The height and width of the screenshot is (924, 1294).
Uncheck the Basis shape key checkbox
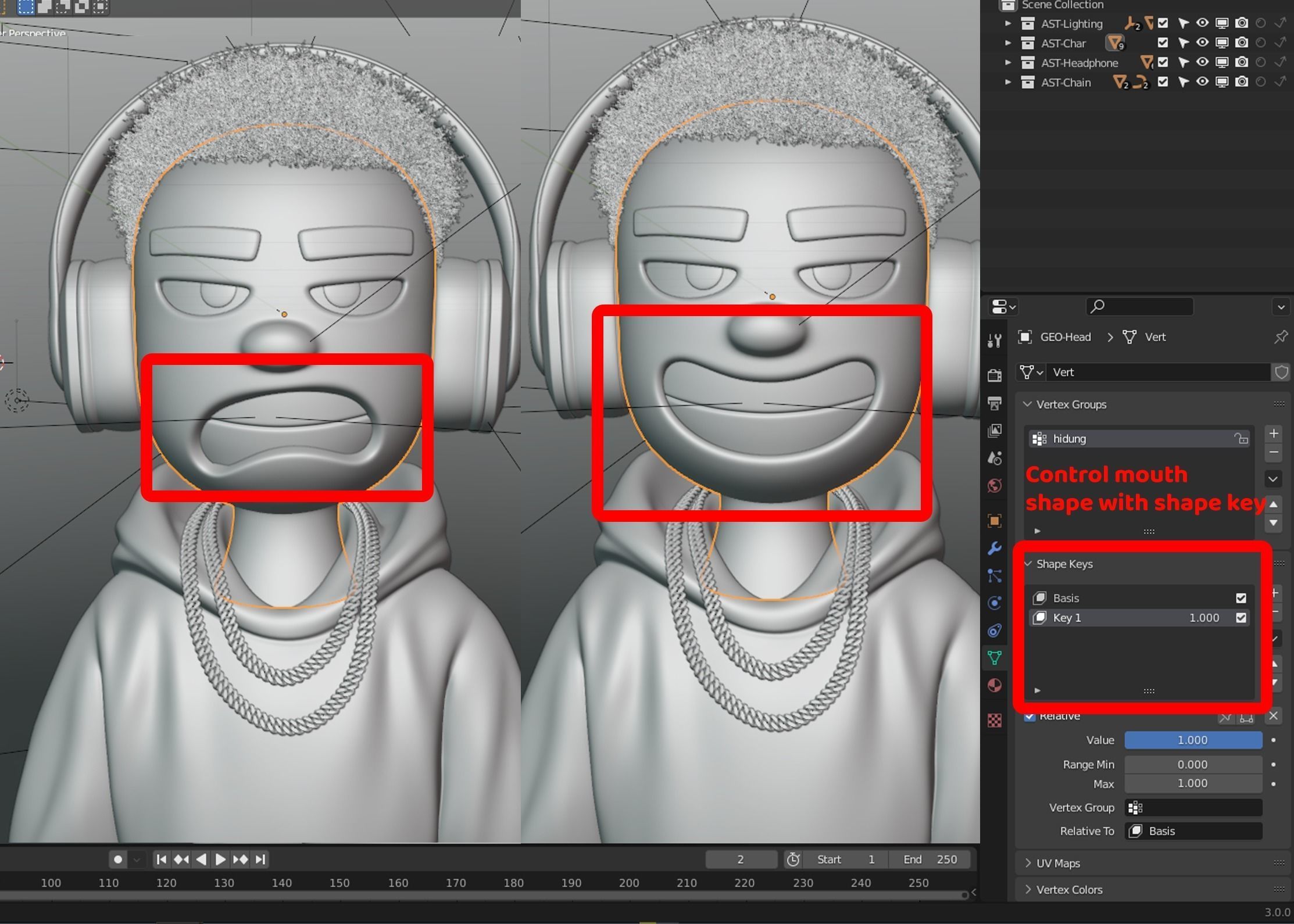click(x=1241, y=598)
